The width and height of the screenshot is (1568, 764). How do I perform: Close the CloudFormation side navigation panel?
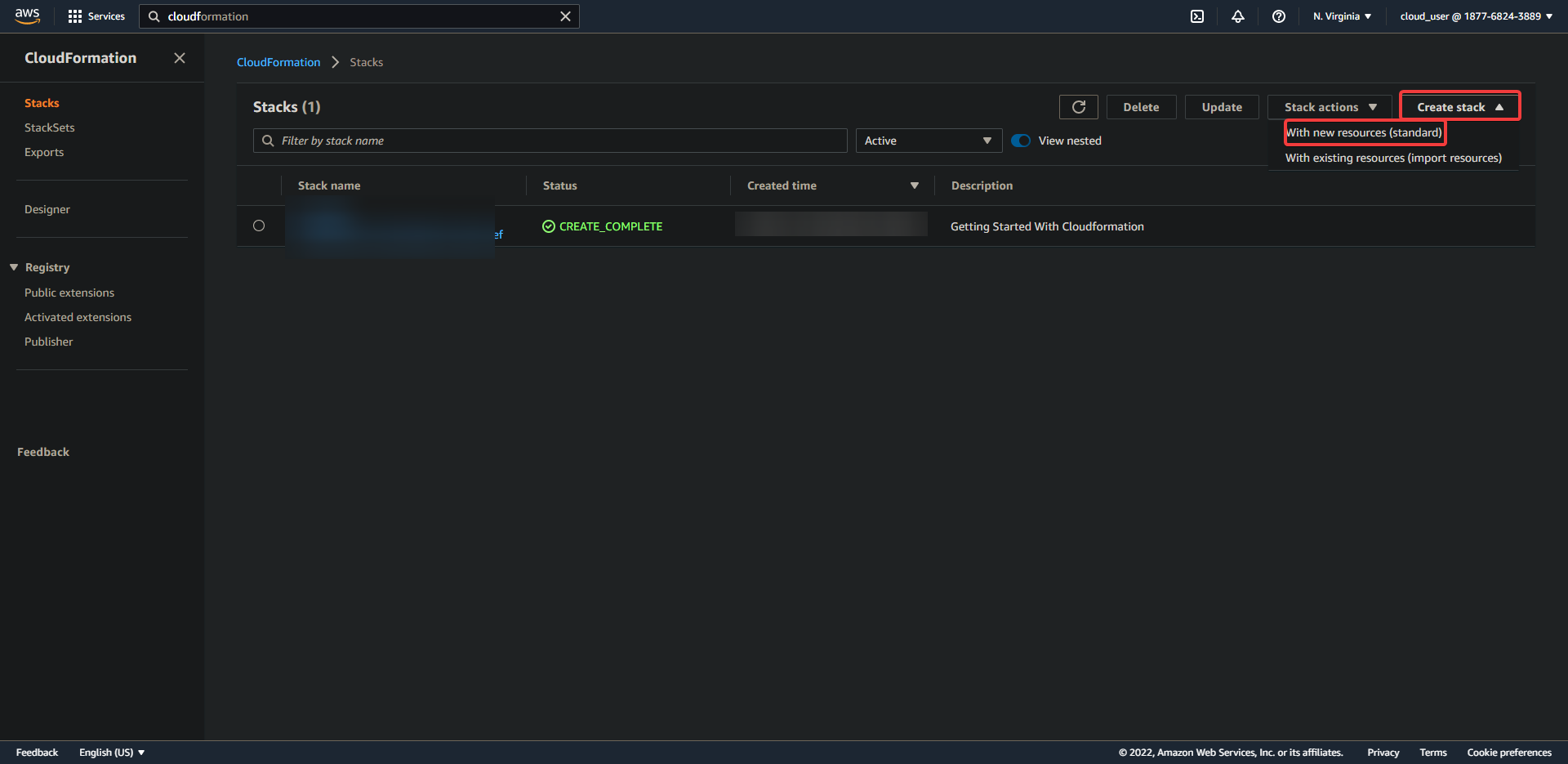click(x=180, y=58)
